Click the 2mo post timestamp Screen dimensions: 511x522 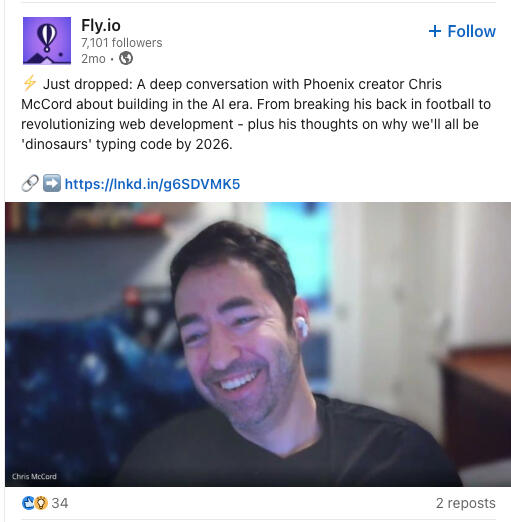click(x=93, y=59)
